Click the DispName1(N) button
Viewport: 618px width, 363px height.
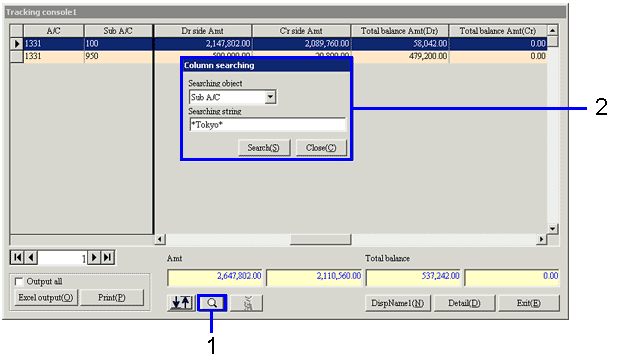pyautogui.click(x=398, y=303)
